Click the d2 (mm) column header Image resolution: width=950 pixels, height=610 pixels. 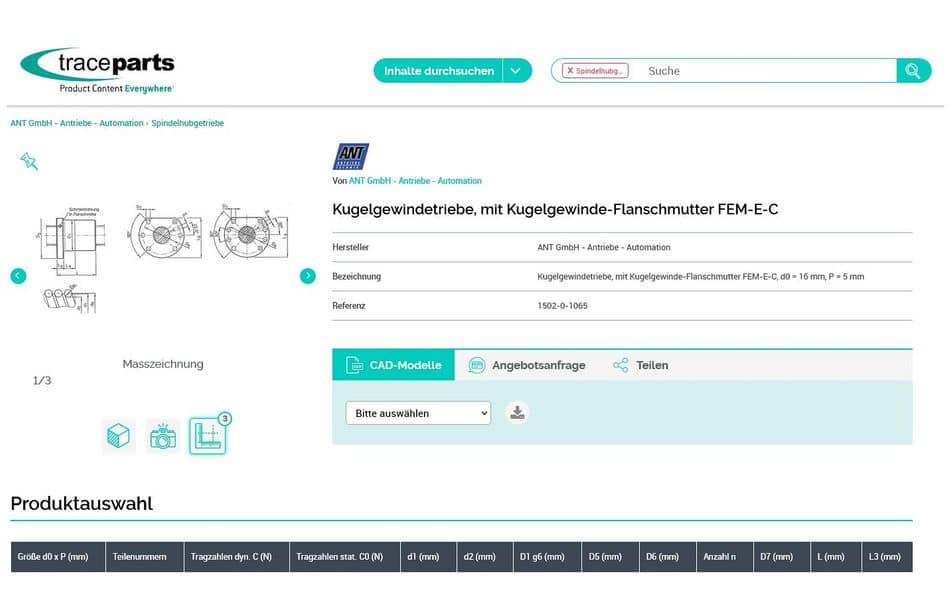[x=485, y=557]
